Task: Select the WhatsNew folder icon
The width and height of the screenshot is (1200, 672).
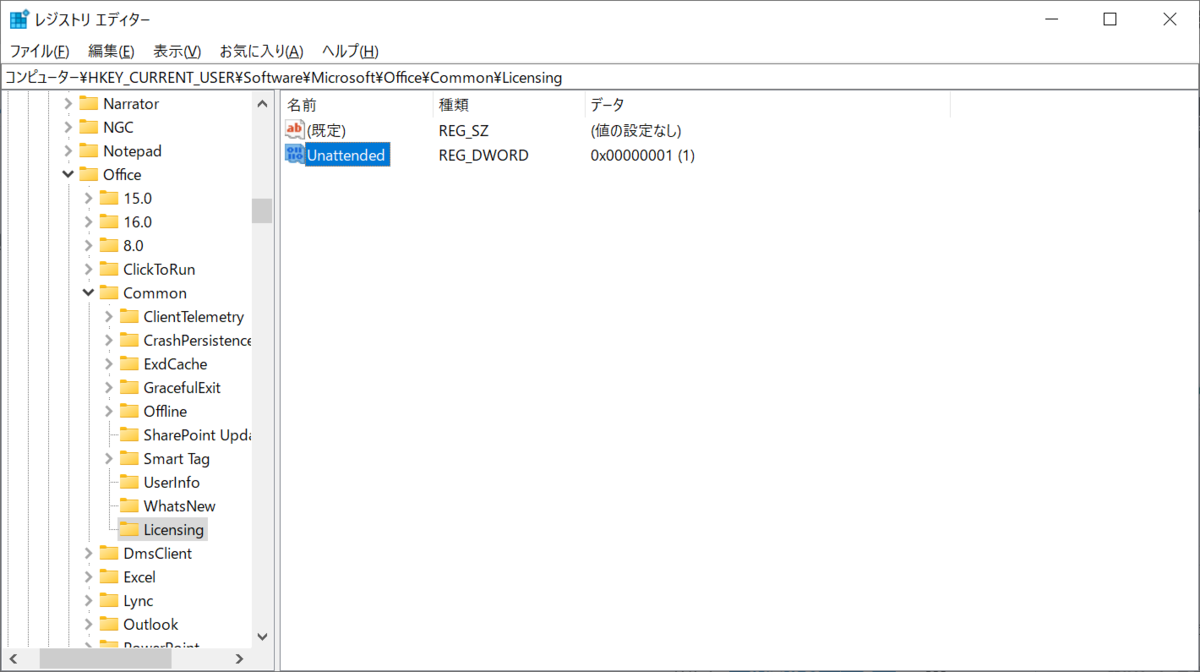Action: (128, 506)
